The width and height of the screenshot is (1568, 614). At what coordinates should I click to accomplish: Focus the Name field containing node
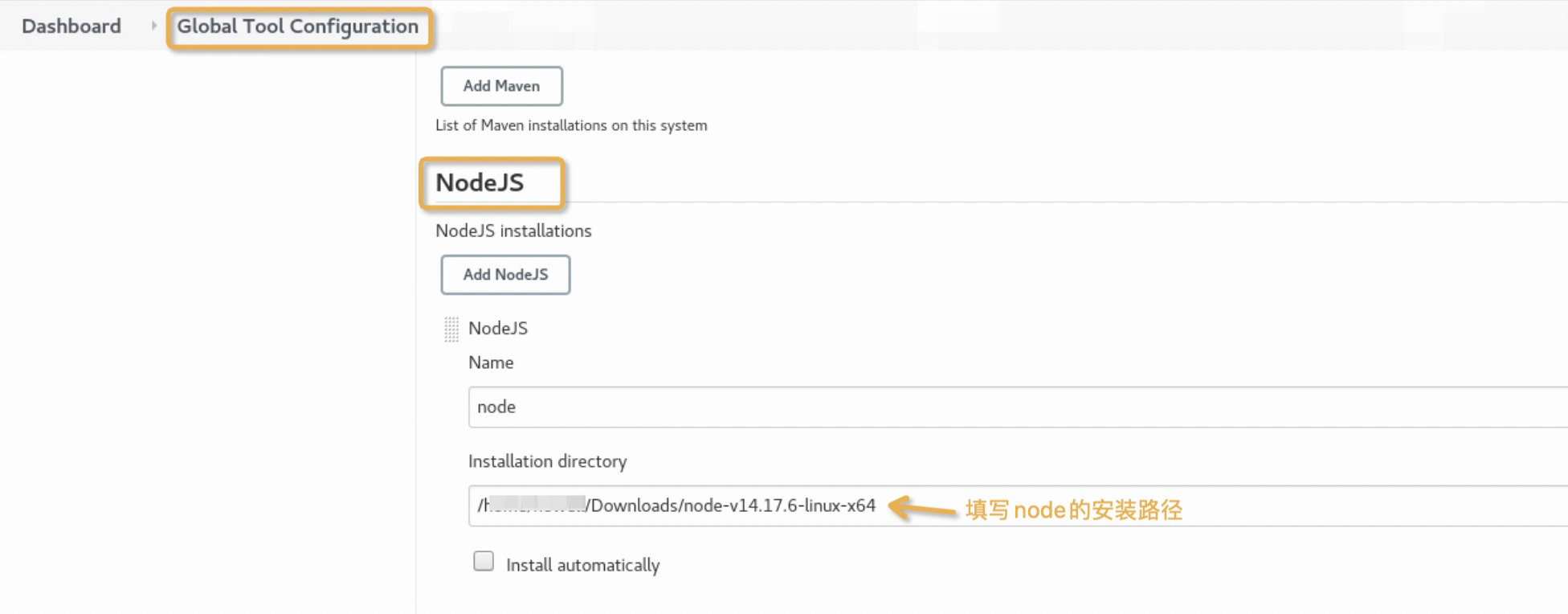pyautogui.click(x=964, y=407)
